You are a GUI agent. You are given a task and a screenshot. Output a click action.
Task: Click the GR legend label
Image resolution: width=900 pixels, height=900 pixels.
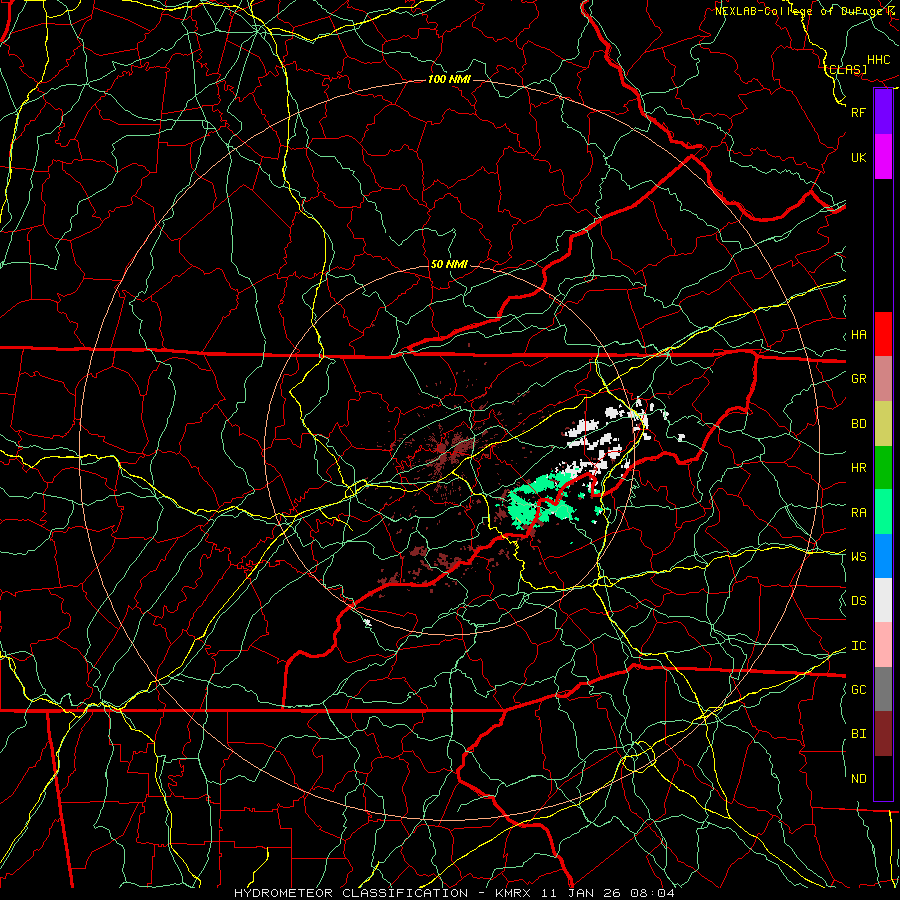[x=858, y=379]
